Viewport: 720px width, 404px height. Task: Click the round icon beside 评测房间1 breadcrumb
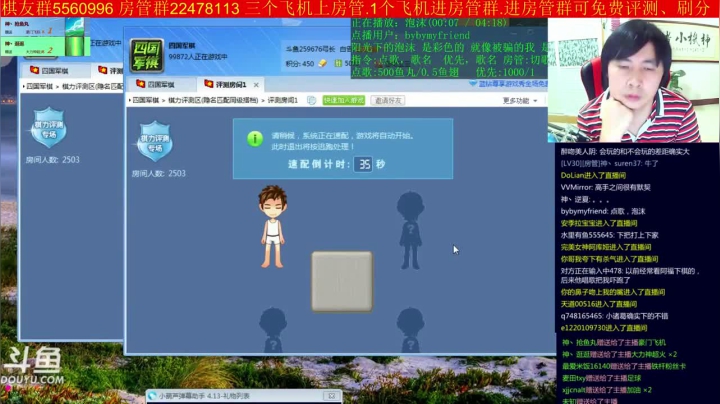[x=311, y=100]
